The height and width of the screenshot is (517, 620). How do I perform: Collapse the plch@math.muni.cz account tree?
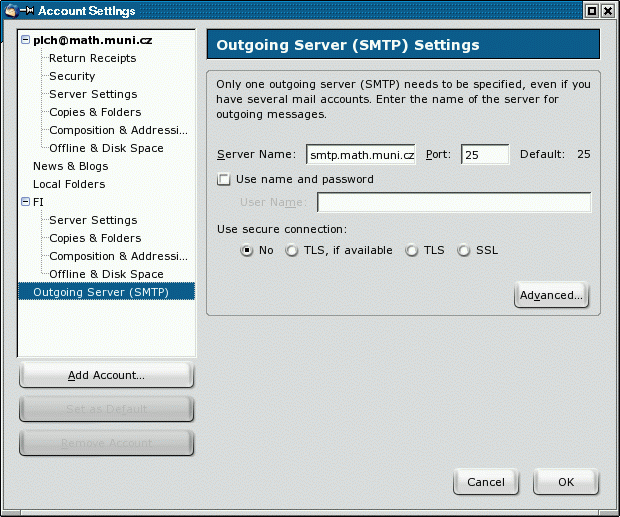tap(25, 40)
